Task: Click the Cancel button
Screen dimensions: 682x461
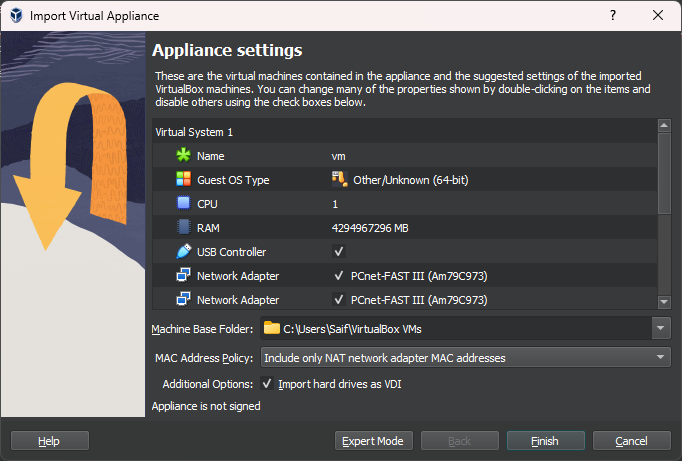Action: click(632, 441)
